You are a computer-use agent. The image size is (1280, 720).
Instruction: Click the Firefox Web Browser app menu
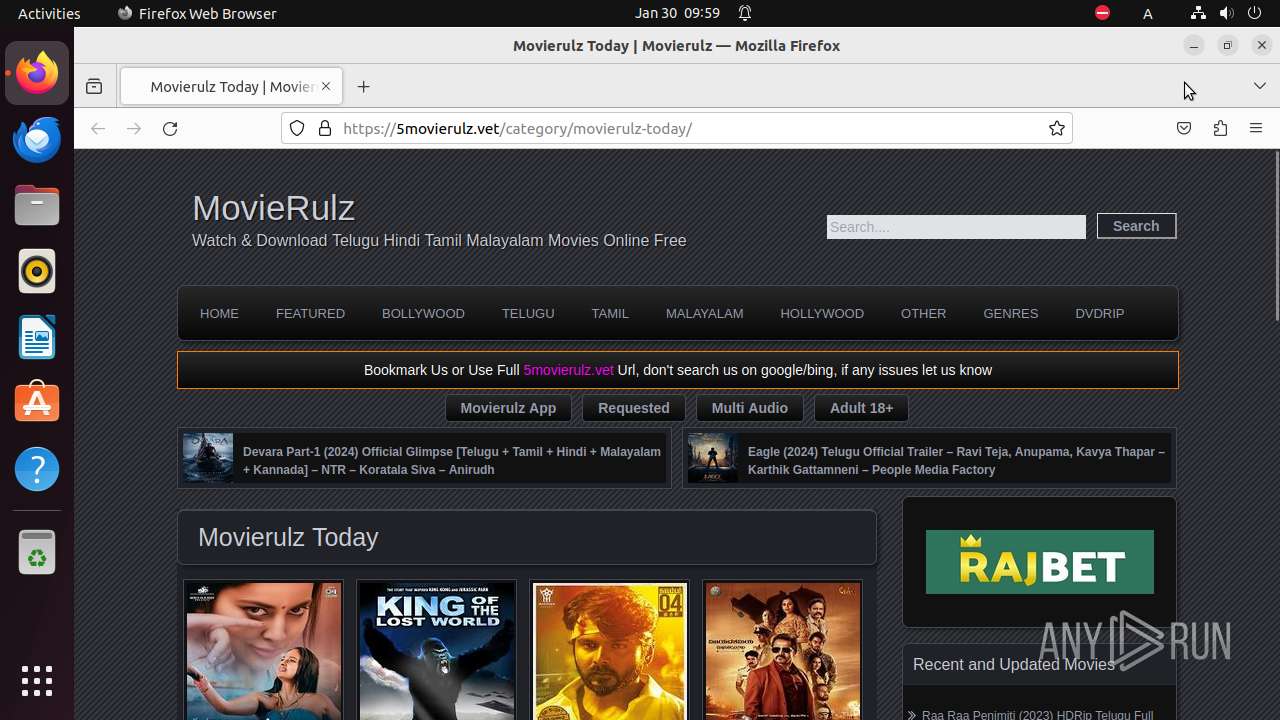point(197,13)
